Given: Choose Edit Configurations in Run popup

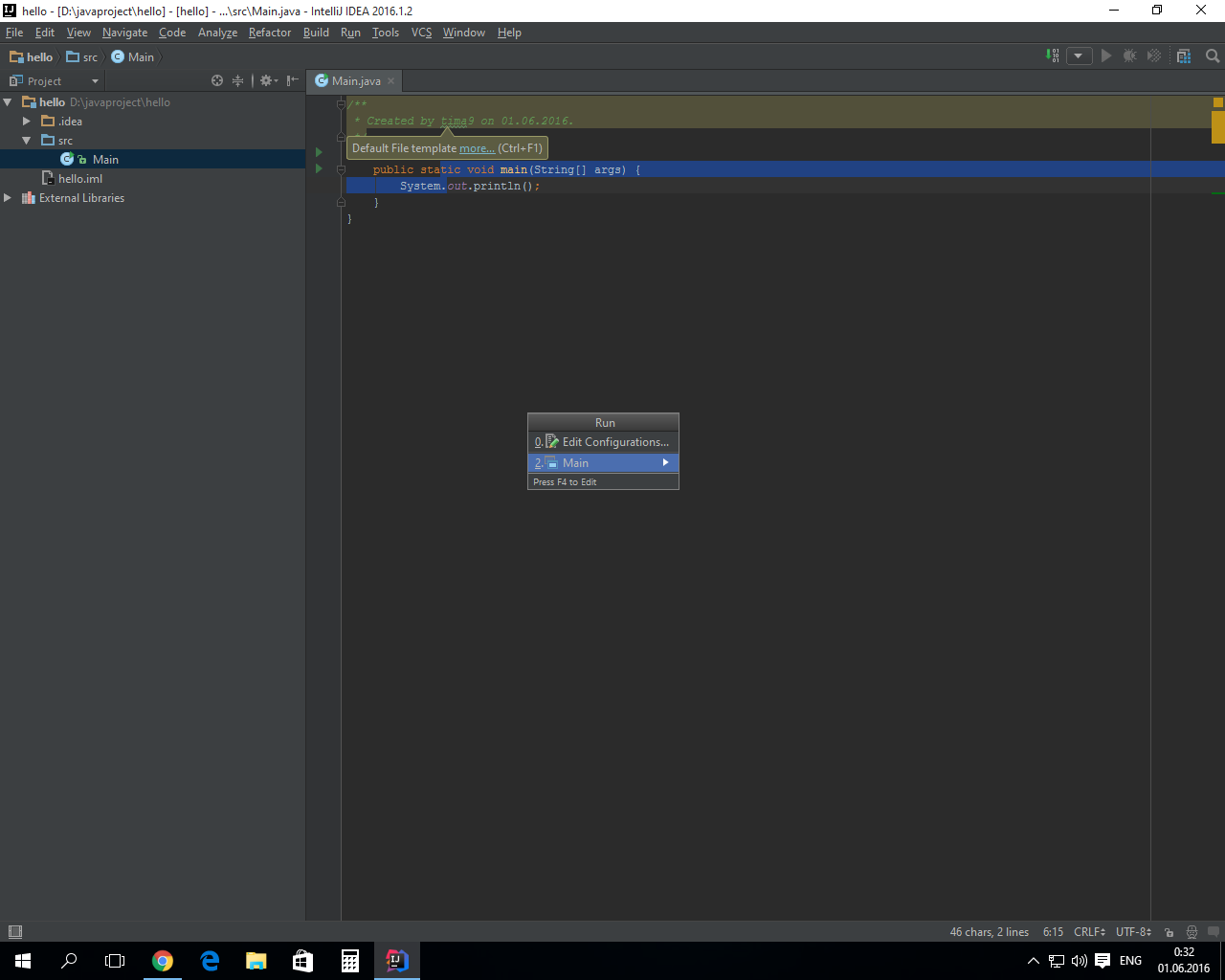Looking at the screenshot, I should tap(603, 442).
